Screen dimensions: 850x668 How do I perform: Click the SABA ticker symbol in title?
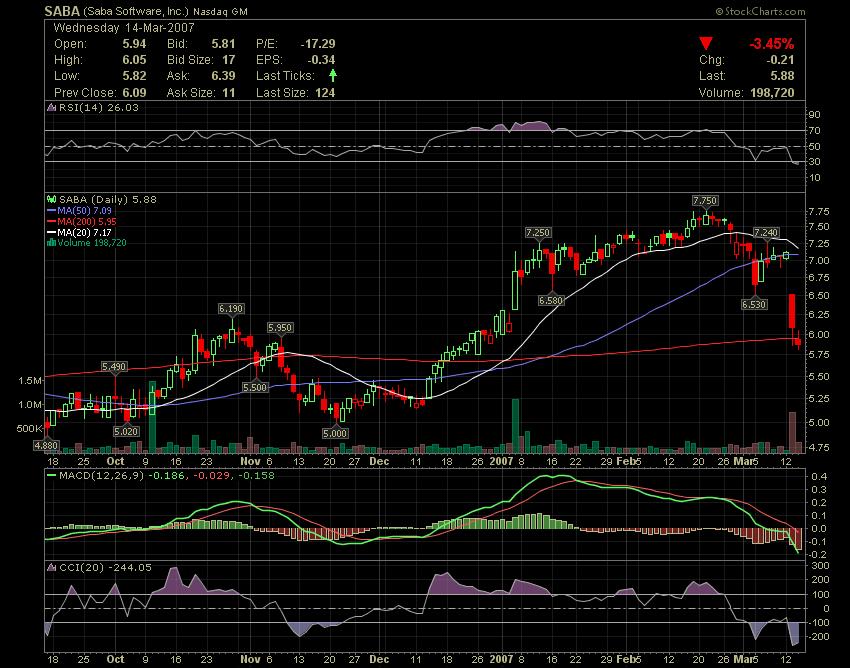(x=62, y=11)
